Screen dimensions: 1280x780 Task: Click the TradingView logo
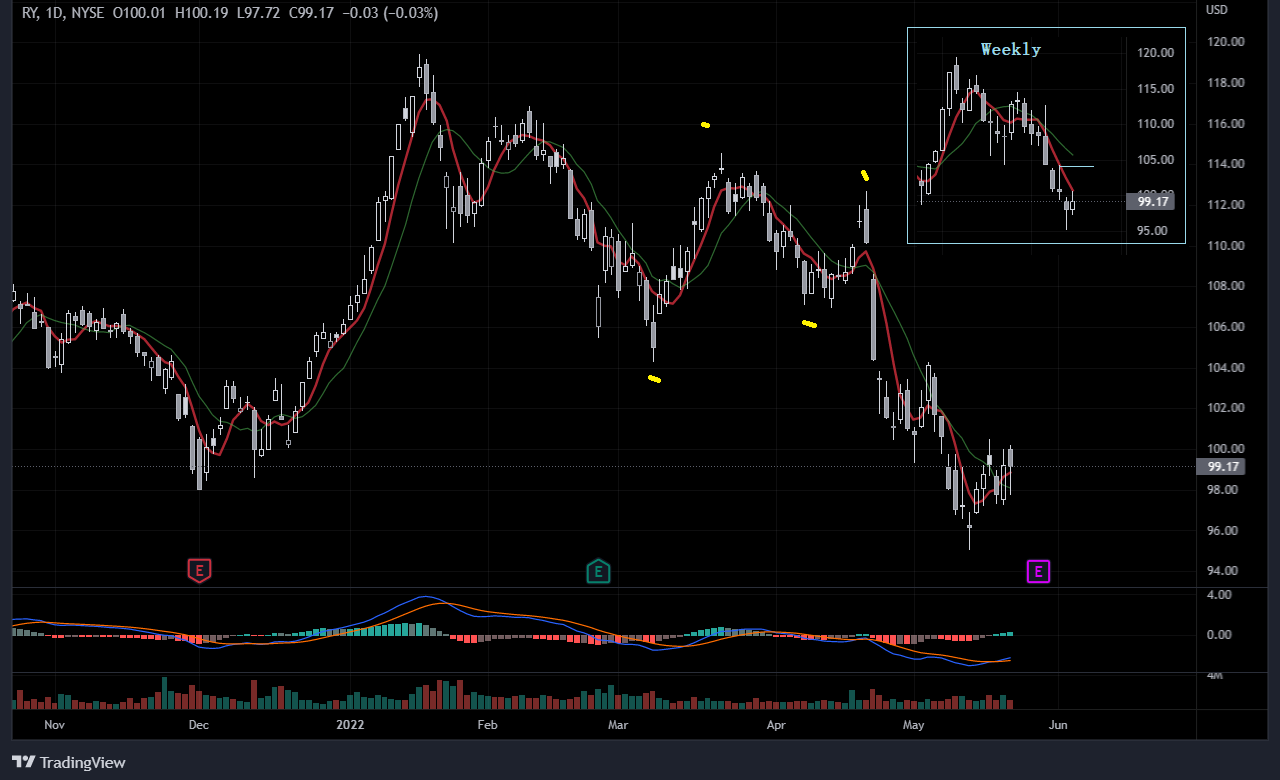(x=69, y=763)
